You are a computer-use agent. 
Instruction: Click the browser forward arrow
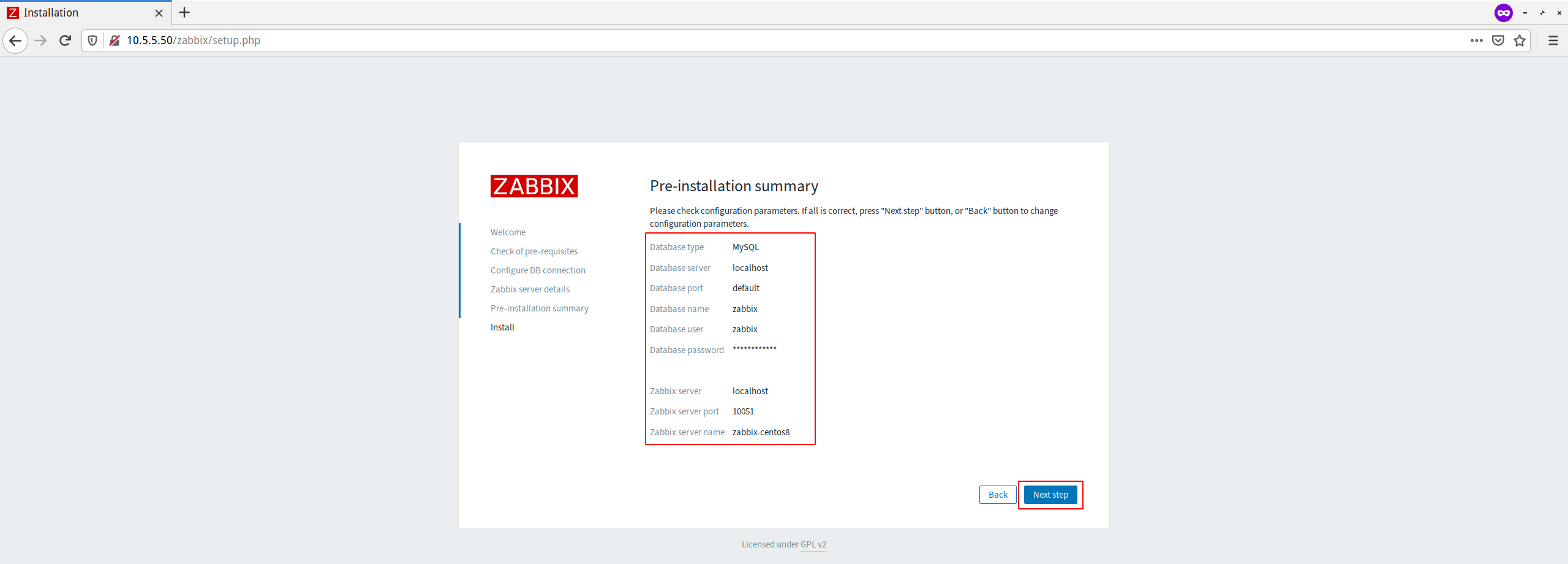(x=40, y=40)
